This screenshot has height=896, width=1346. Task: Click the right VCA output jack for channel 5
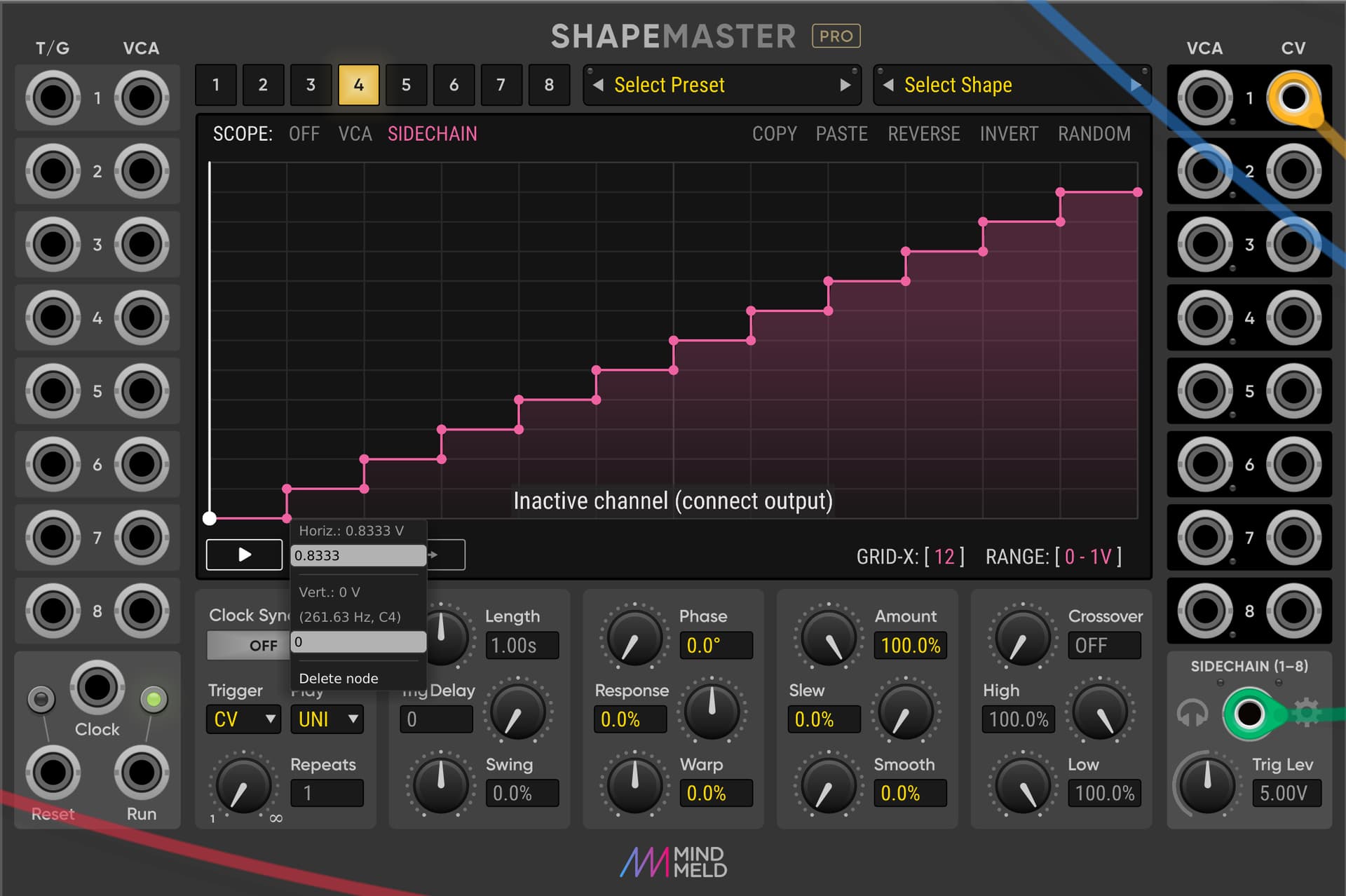(1204, 391)
